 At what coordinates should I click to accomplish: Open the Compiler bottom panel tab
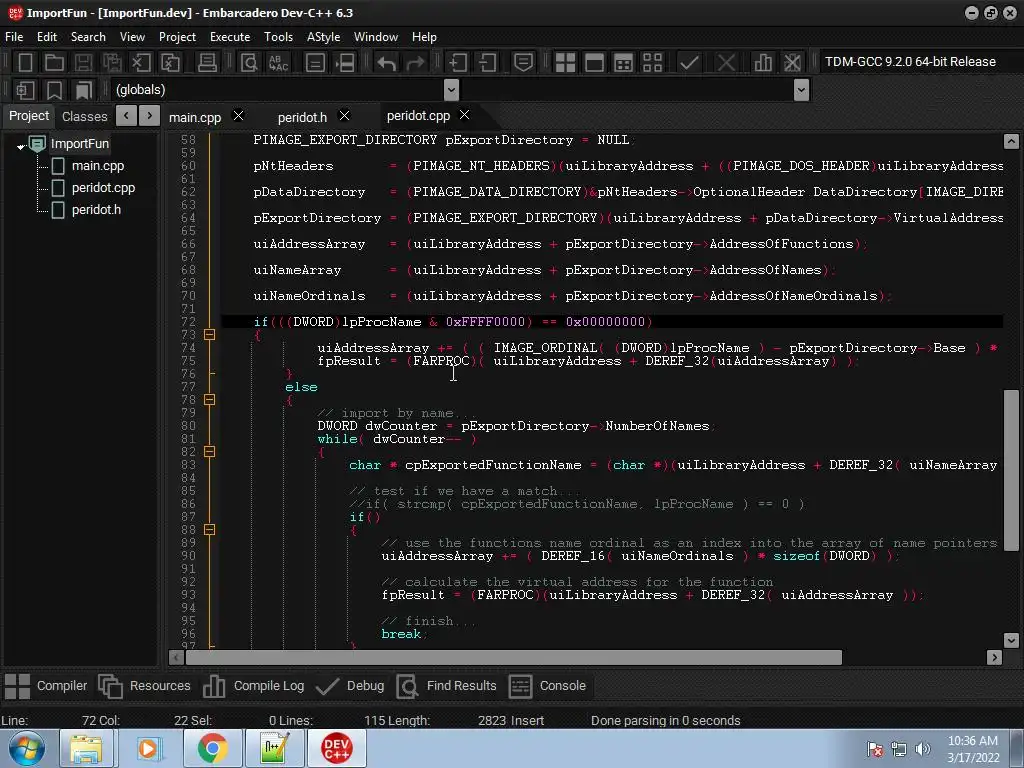[x=46, y=686]
